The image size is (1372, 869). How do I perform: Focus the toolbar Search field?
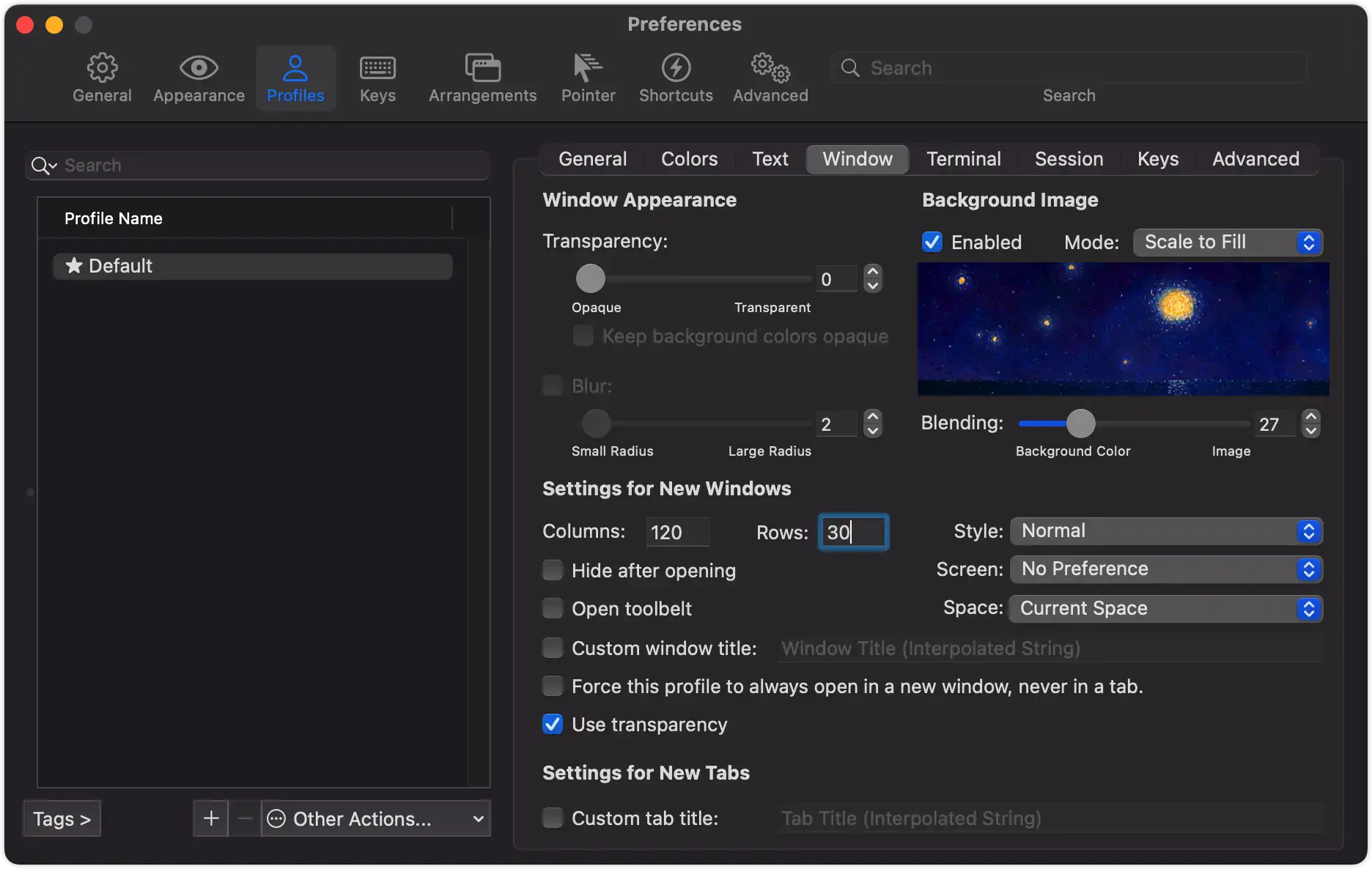coord(1069,68)
